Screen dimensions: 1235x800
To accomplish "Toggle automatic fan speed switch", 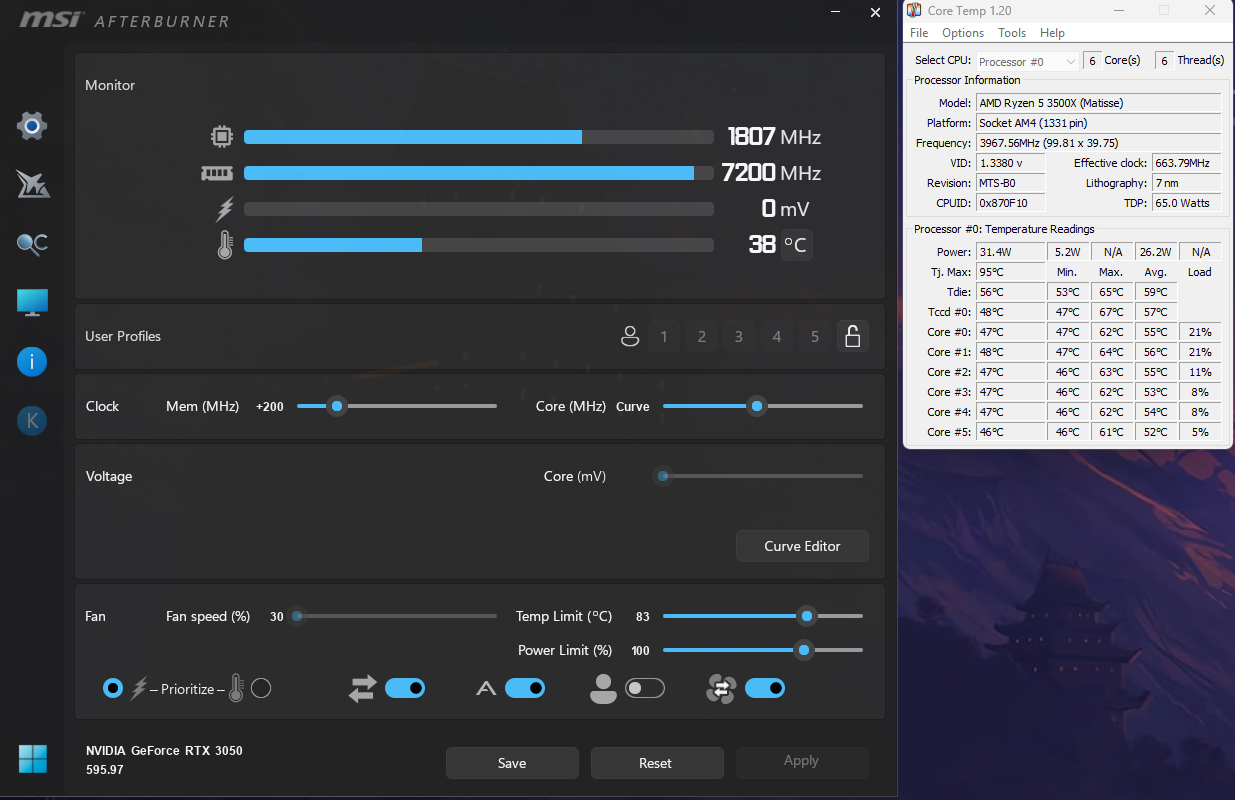I will click(x=525, y=688).
